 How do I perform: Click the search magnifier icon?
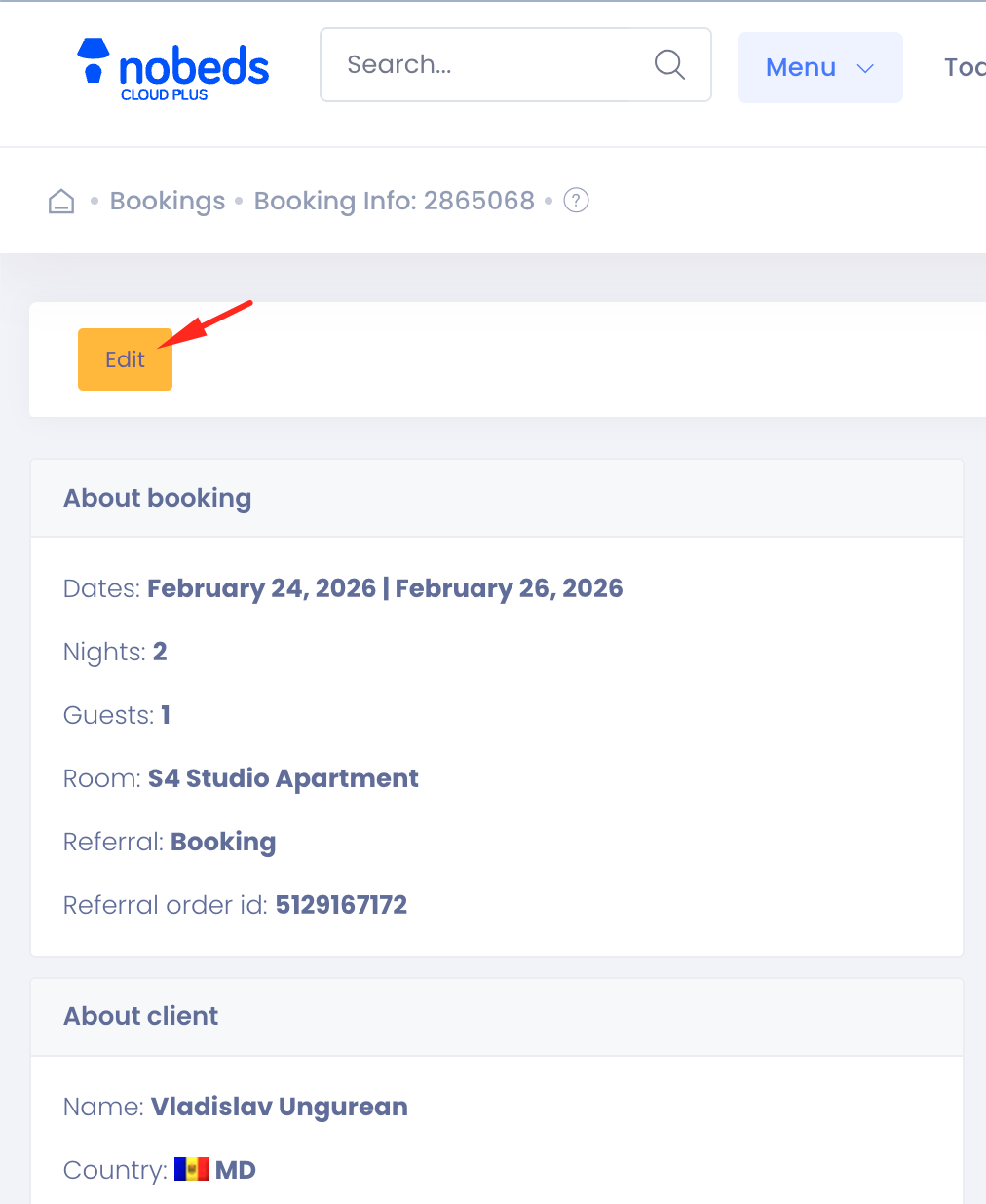pos(669,64)
